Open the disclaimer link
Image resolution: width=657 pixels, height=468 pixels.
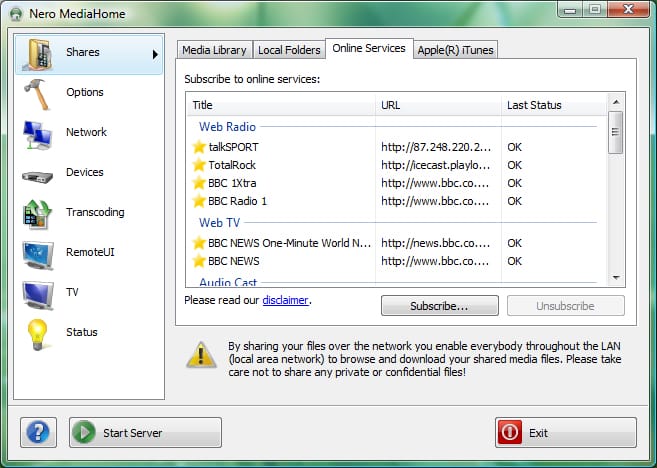(x=285, y=300)
